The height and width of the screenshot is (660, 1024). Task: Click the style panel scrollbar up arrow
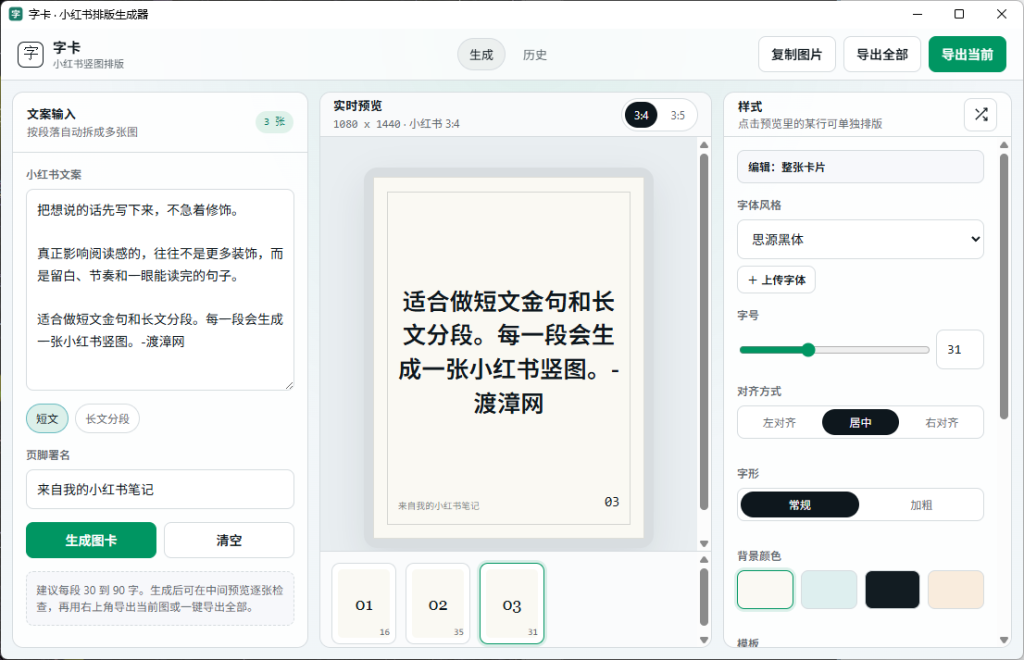pos(1004,145)
